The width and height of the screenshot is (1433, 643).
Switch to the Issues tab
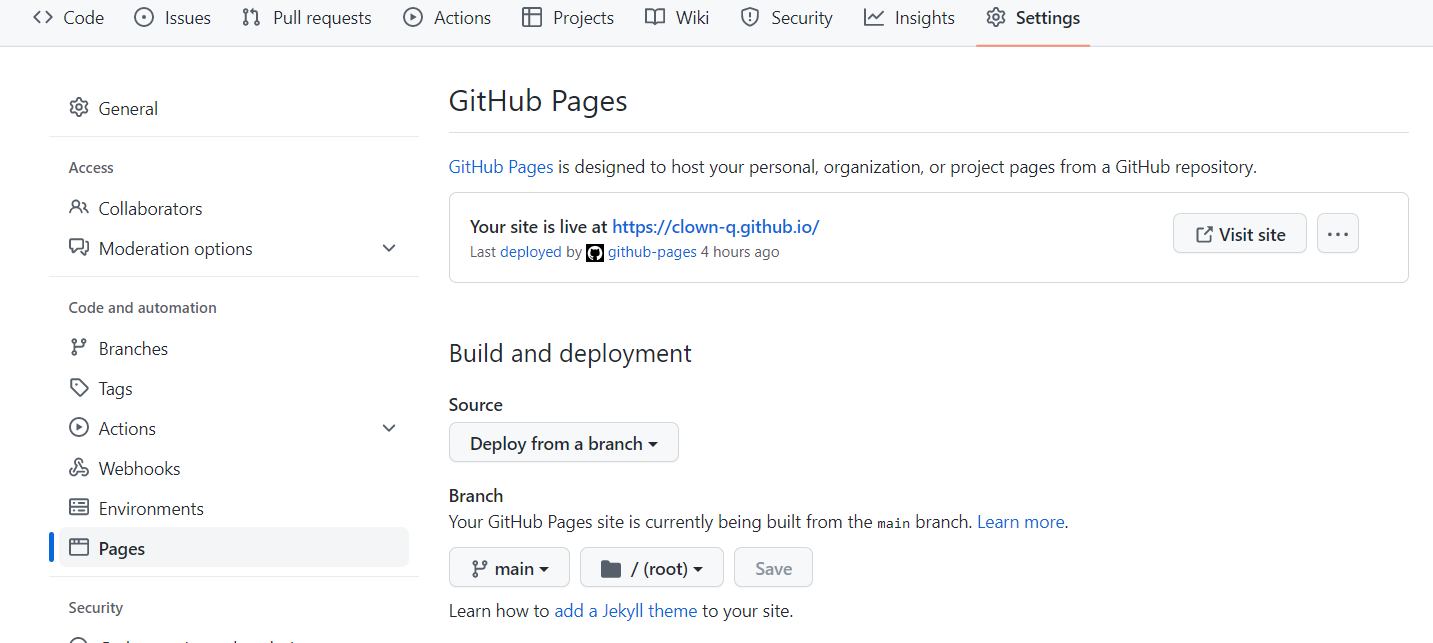(172, 18)
